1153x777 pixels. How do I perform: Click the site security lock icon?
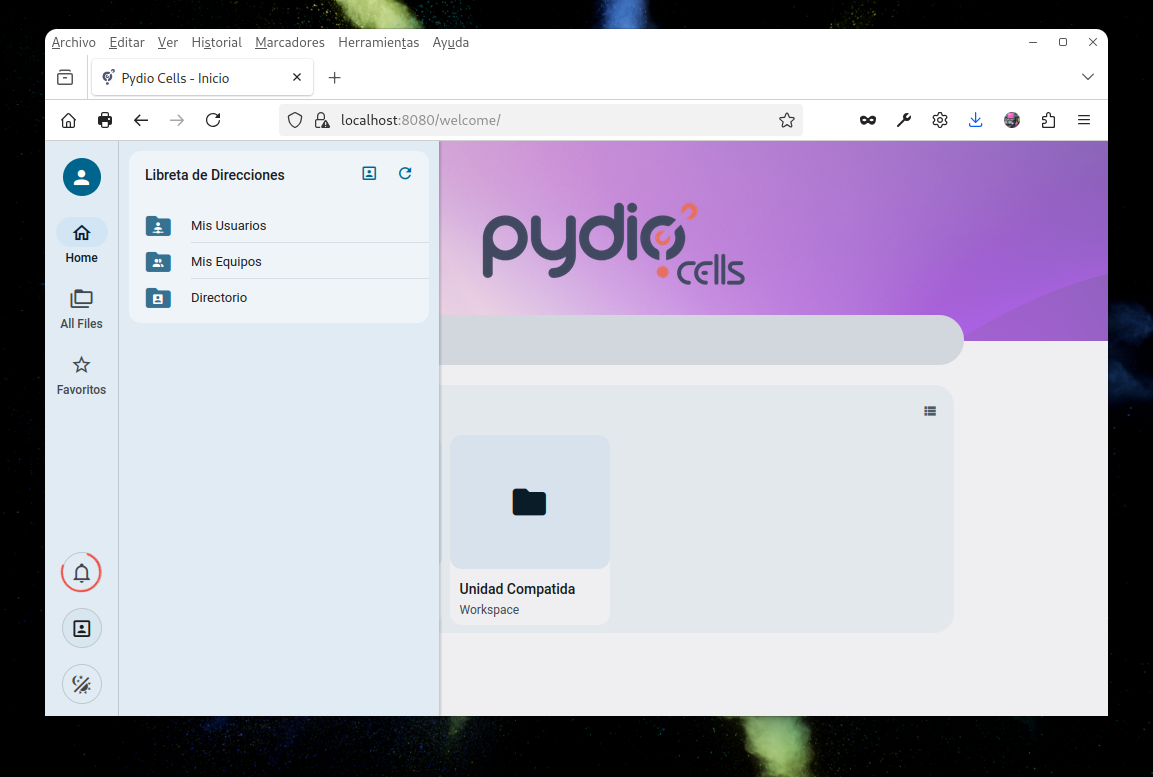(322, 120)
